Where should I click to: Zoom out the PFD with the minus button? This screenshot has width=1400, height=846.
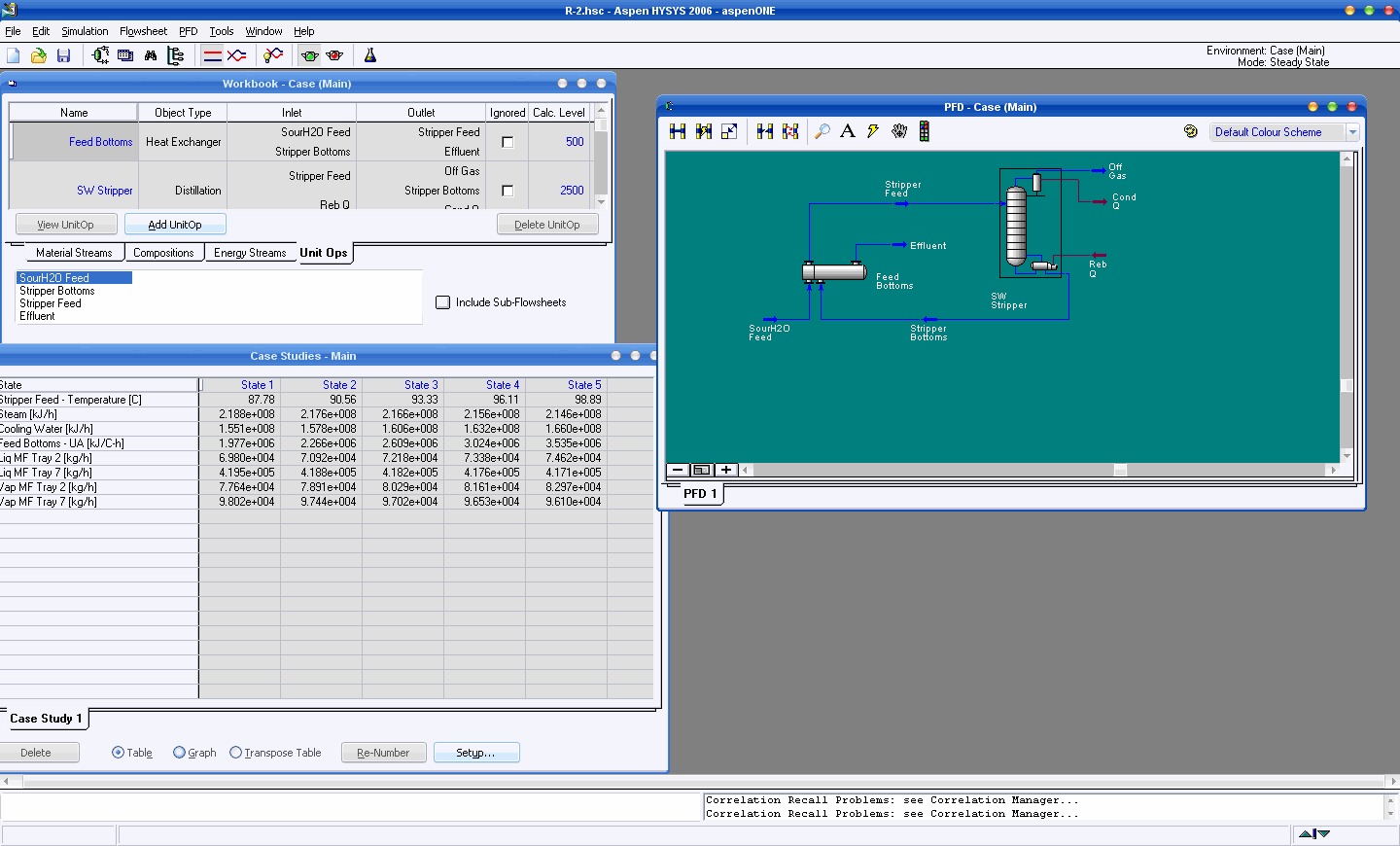click(x=678, y=470)
